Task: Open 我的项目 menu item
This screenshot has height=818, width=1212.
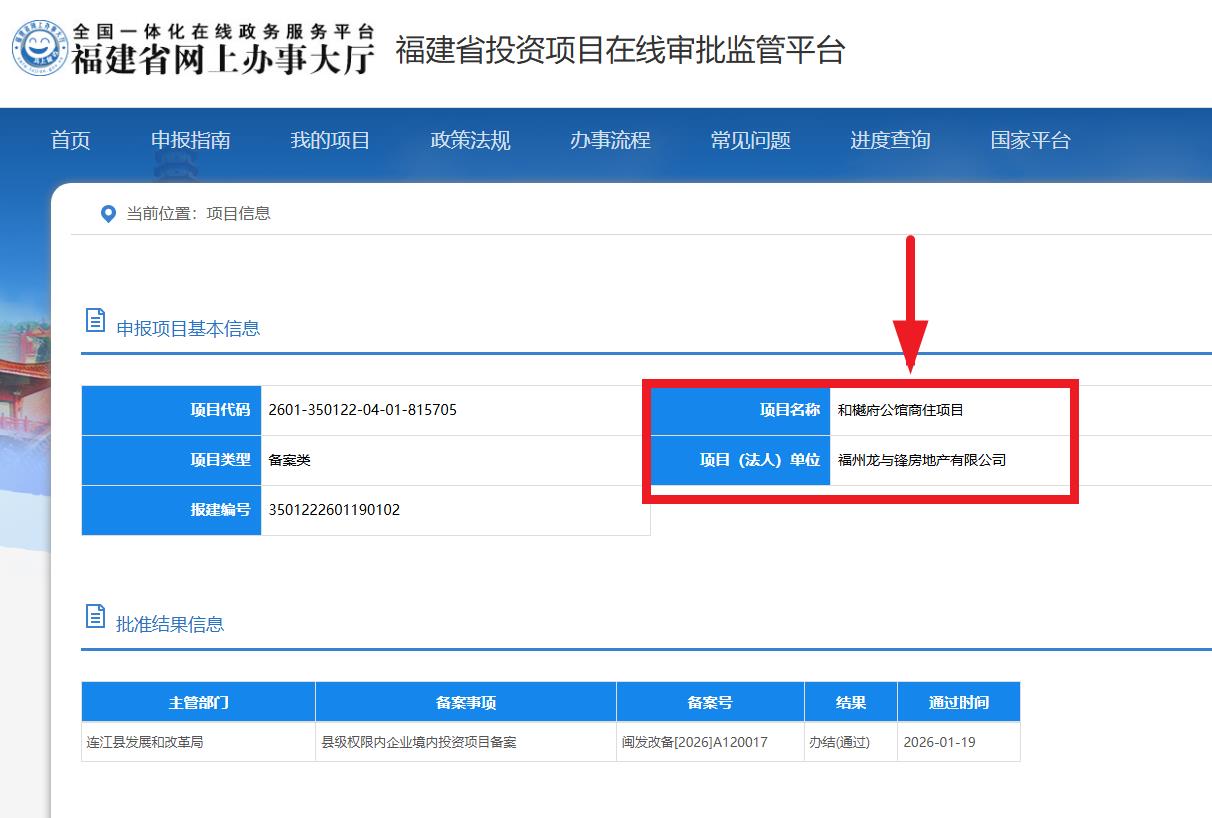Action: pos(330,140)
